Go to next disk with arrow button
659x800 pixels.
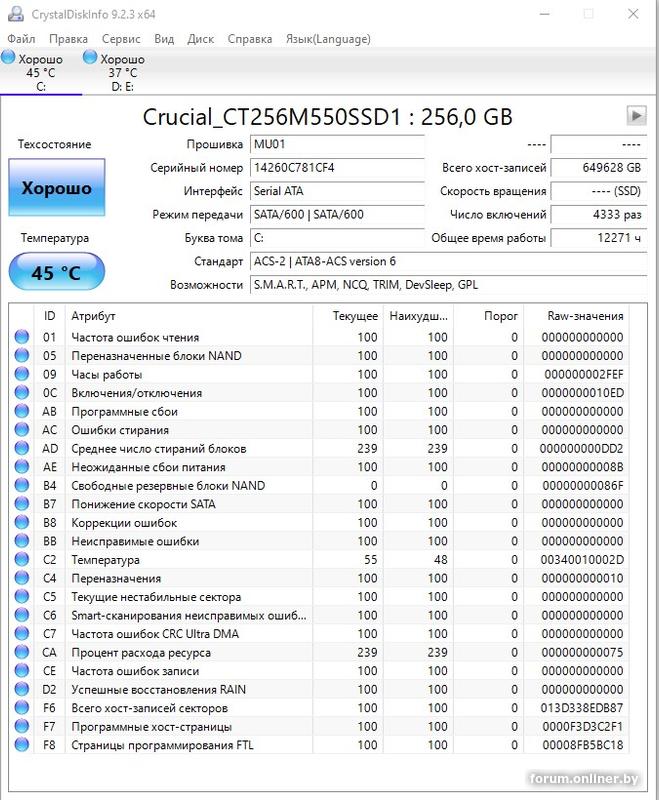pyautogui.click(x=636, y=115)
